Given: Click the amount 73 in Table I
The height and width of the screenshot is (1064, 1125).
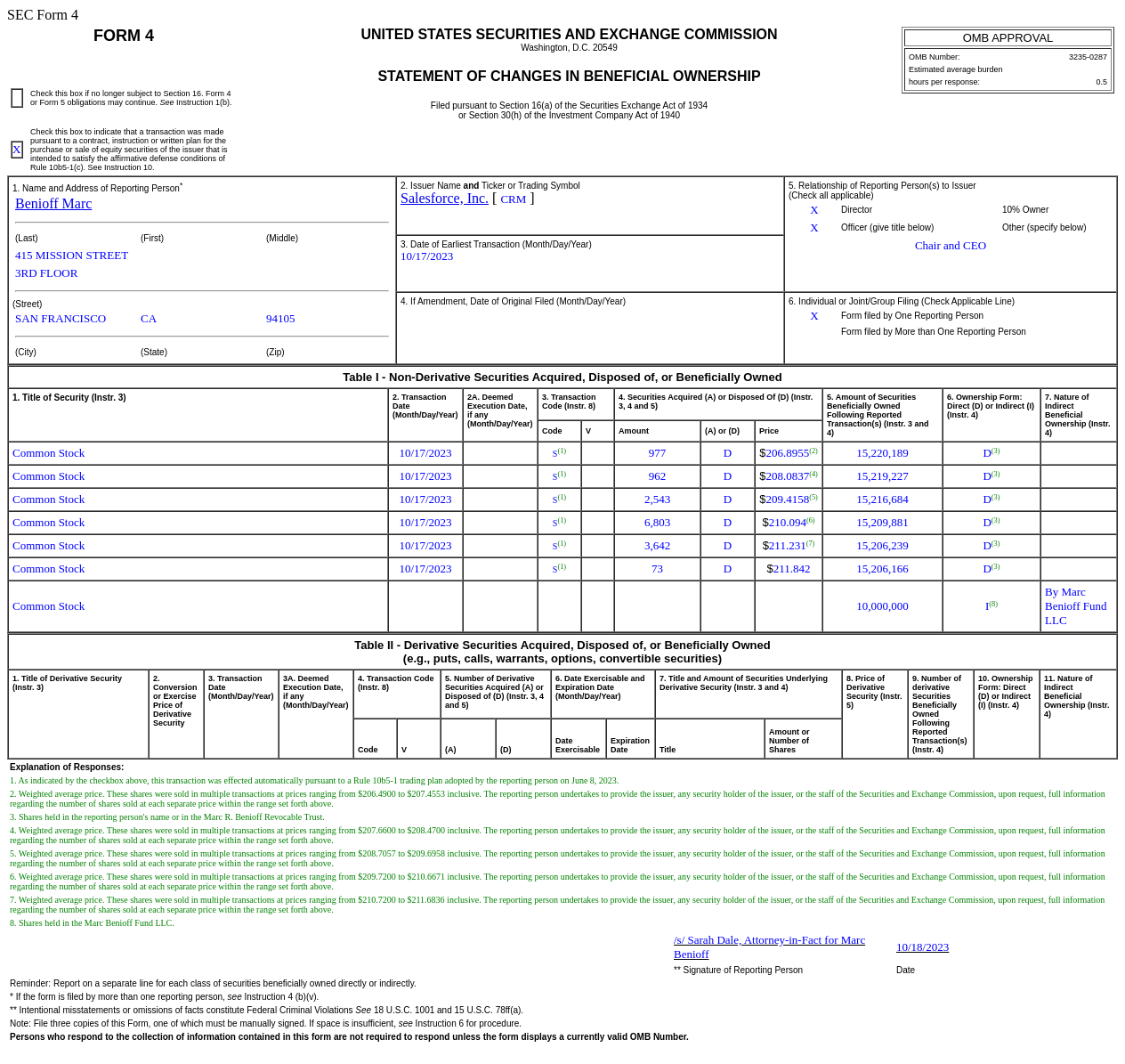Looking at the screenshot, I should (657, 569).
